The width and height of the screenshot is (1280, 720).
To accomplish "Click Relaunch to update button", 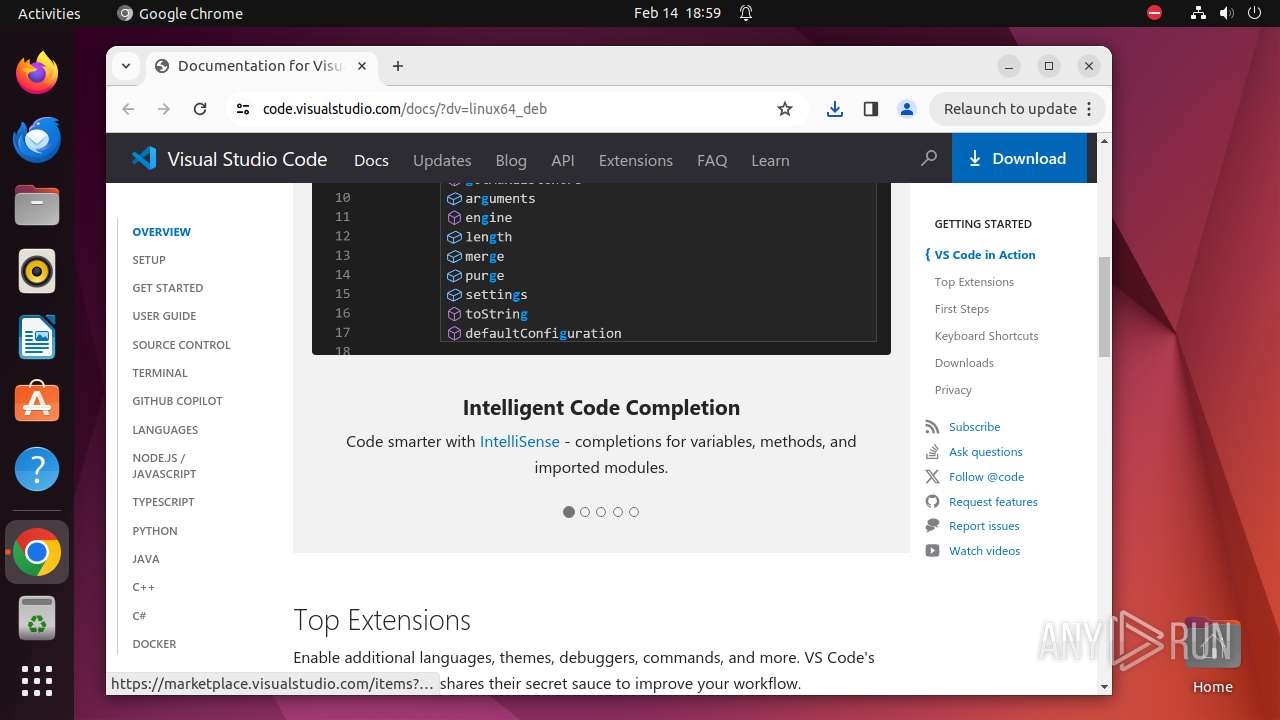I will (x=1017, y=109).
